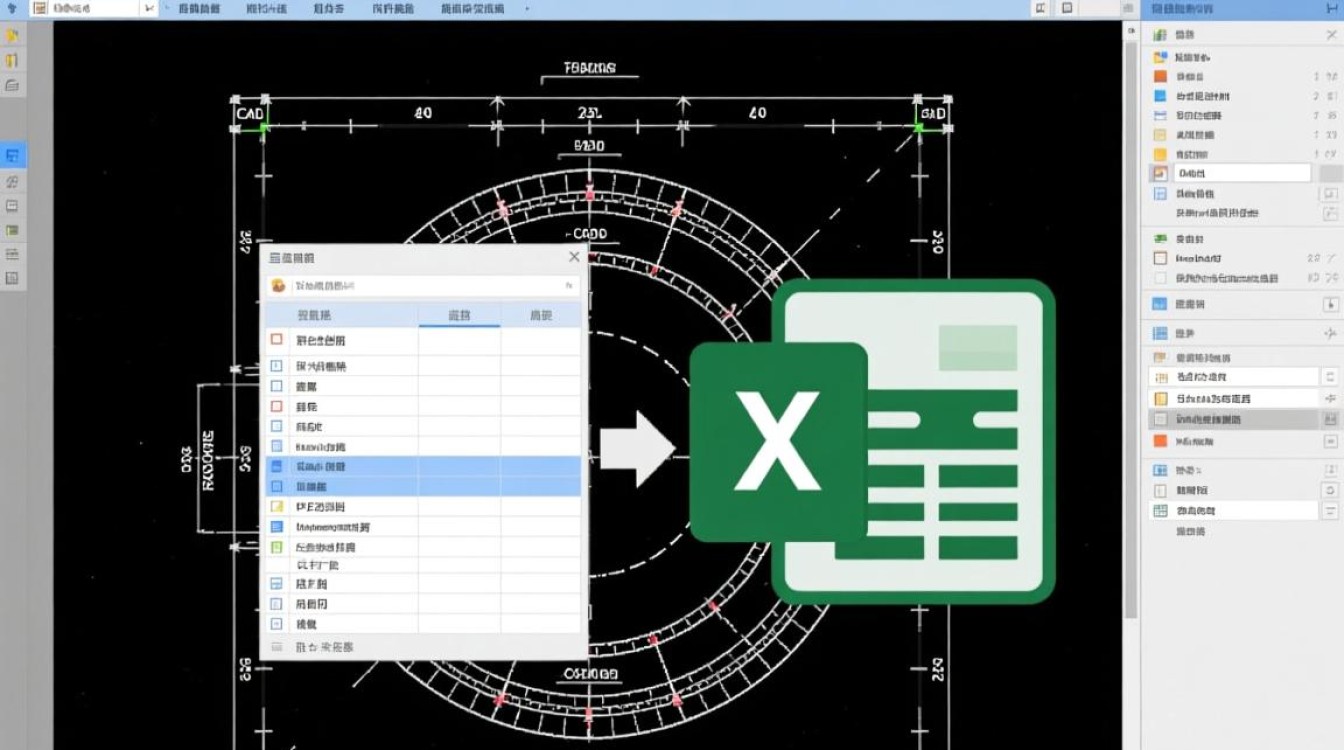The width and height of the screenshot is (1344, 750).
Task: Tick the red checkbox in dialog's first row
Action: pos(277,340)
